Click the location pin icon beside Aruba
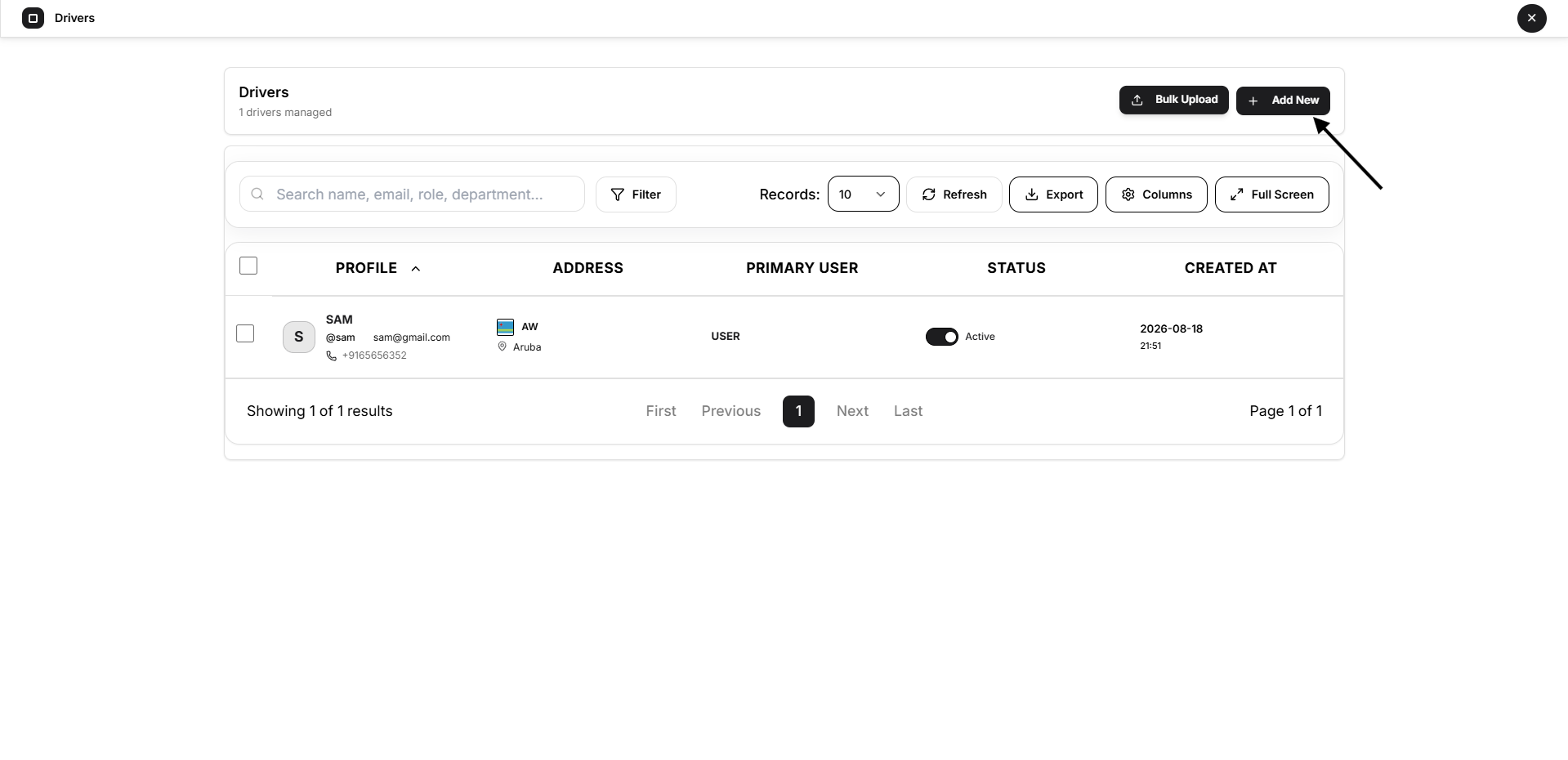Screen dimensions: 1568x760 (502, 346)
